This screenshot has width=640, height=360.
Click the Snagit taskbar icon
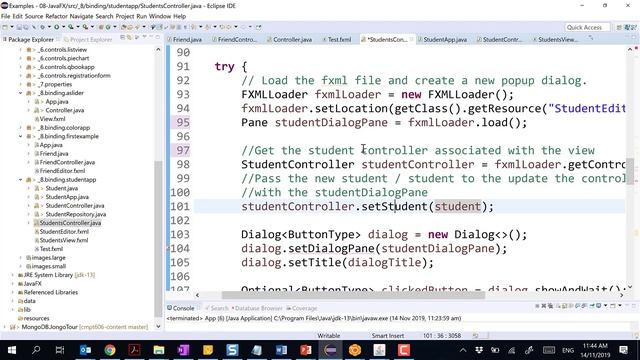pos(232,350)
